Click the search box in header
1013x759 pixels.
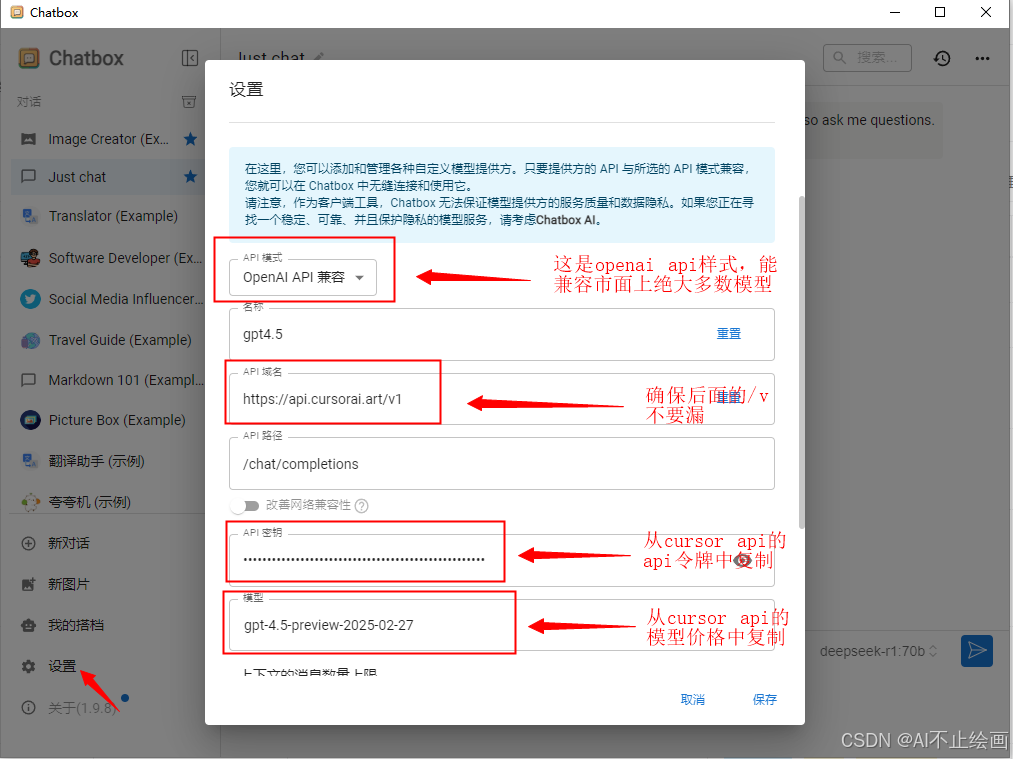tap(867, 58)
